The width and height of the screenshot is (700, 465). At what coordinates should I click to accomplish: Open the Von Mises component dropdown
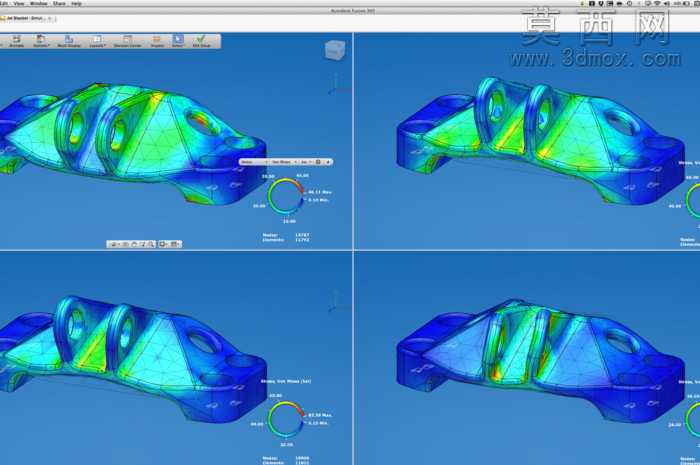284,162
